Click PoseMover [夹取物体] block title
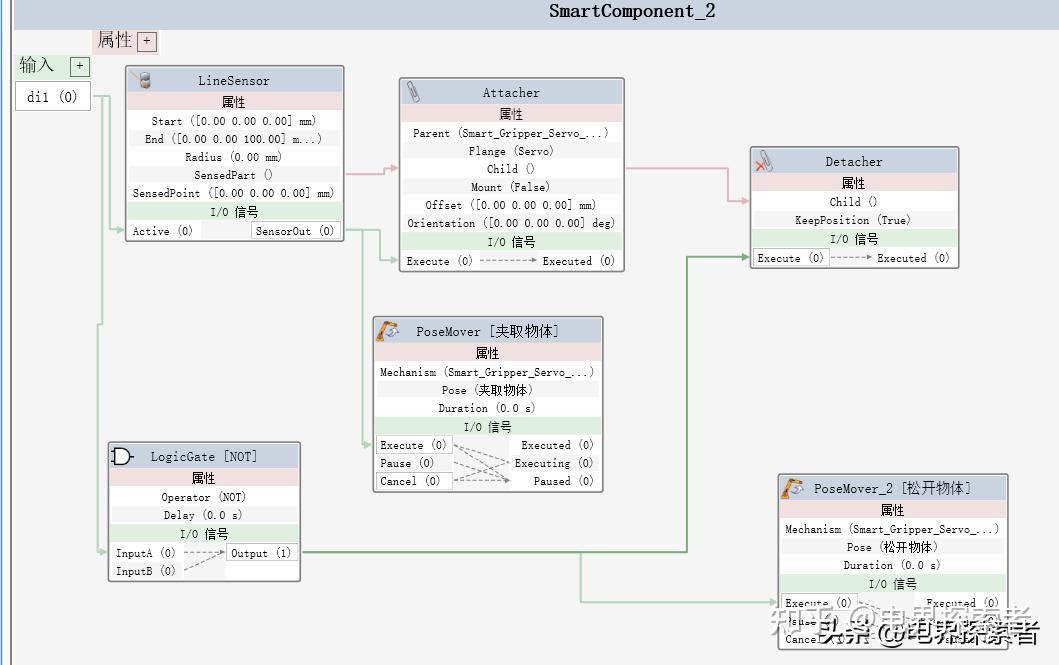 [488, 331]
